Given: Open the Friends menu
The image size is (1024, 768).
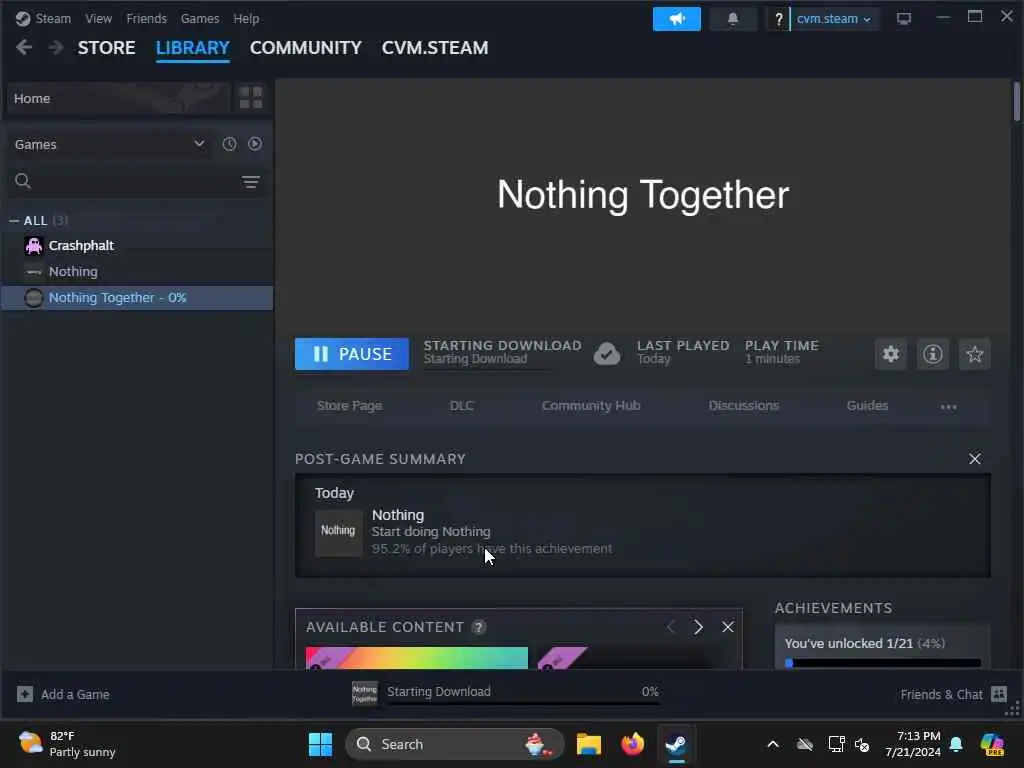Looking at the screenshot, I should click(146, 18).
